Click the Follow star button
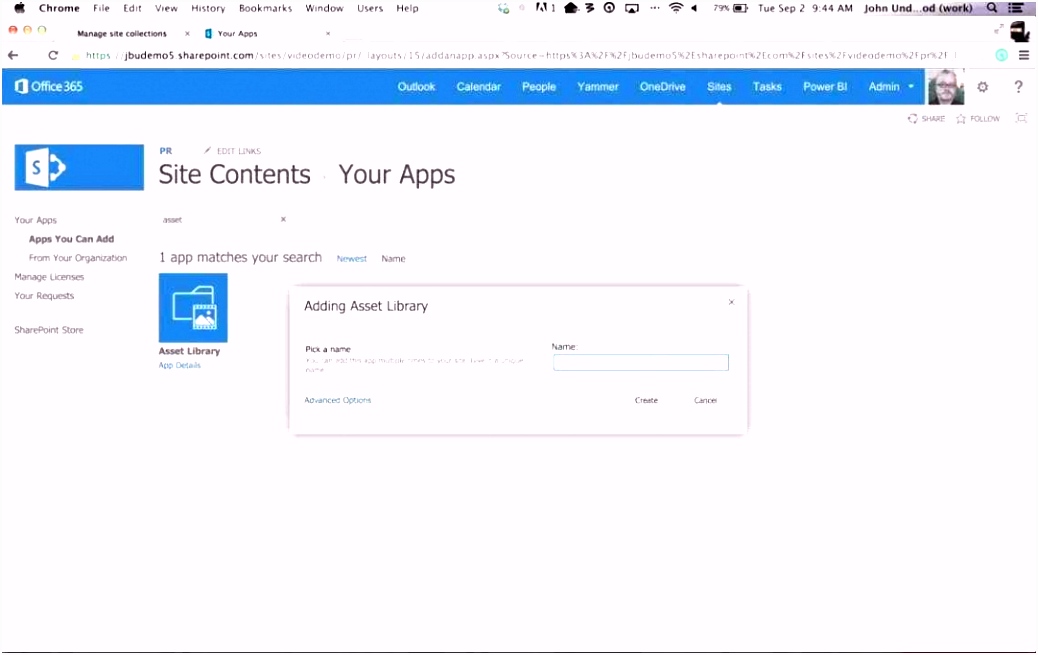This screenshot has width=1038, height=655. (x=978, y=119)
